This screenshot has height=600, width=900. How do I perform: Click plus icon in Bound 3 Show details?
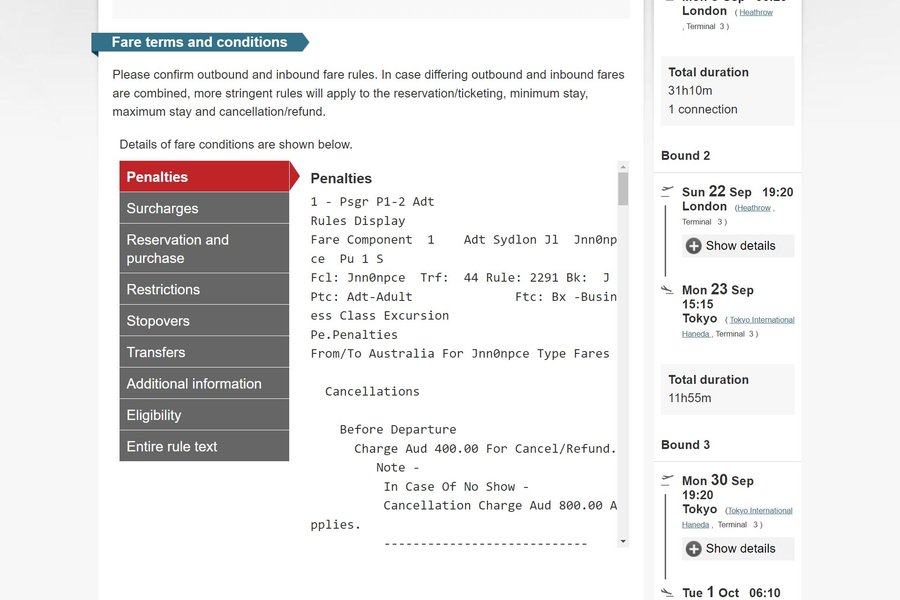[x=693, y=549]
